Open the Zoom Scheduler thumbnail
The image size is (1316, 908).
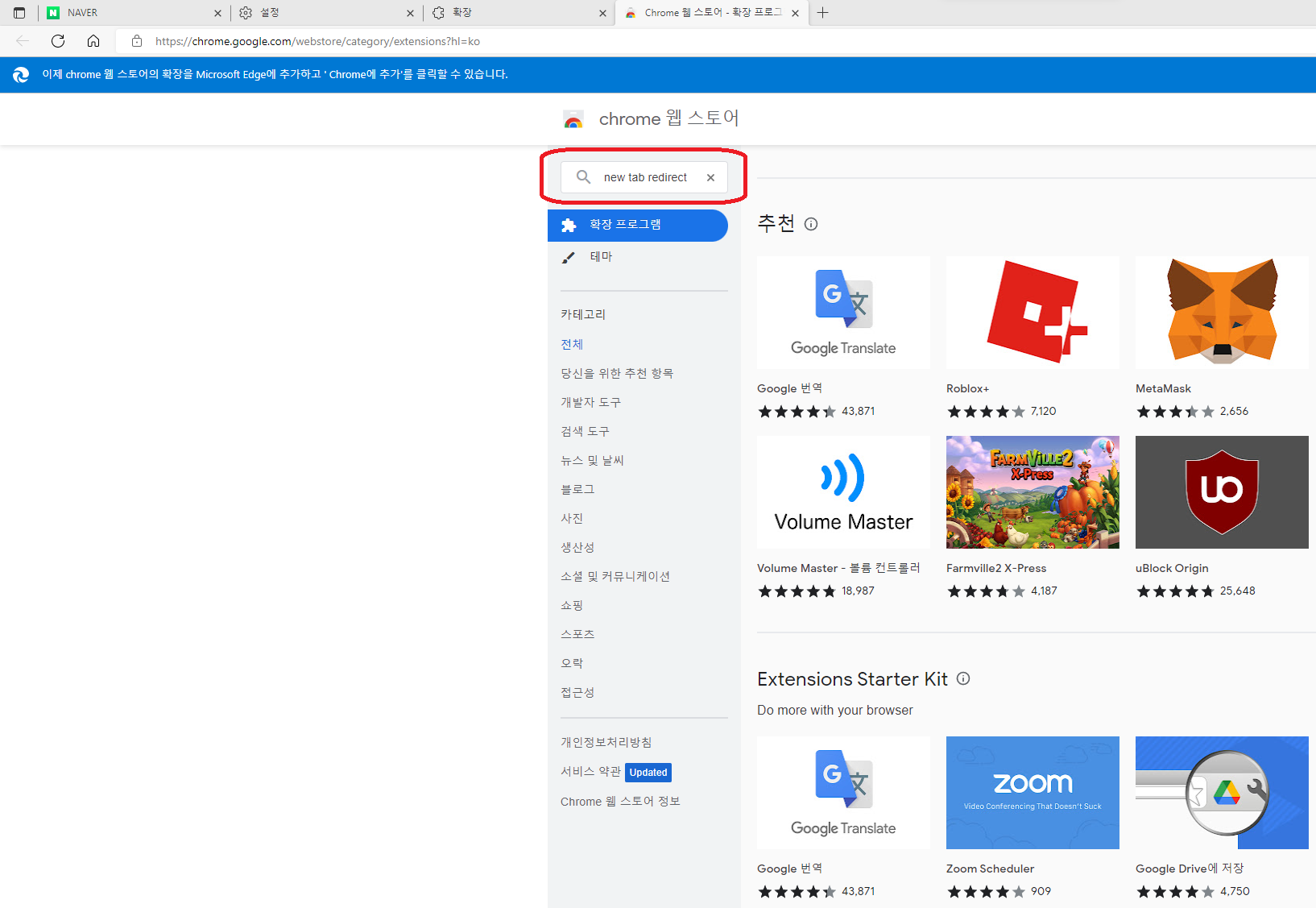tap(1033, 793)
